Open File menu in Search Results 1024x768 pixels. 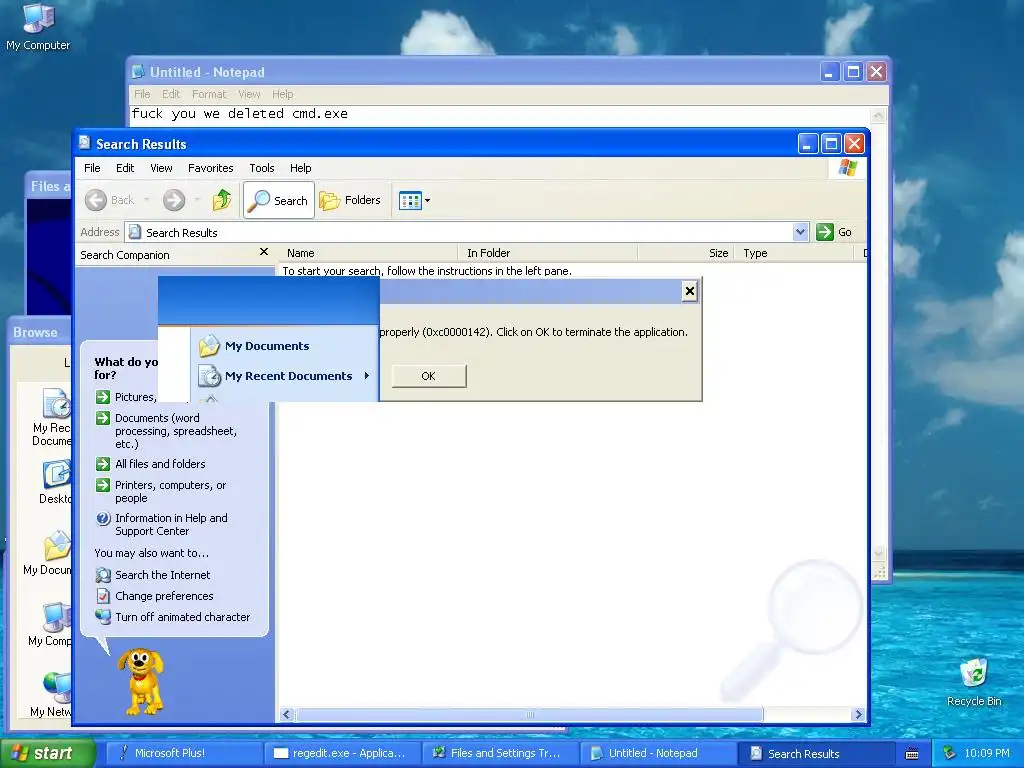coord(92,168)
